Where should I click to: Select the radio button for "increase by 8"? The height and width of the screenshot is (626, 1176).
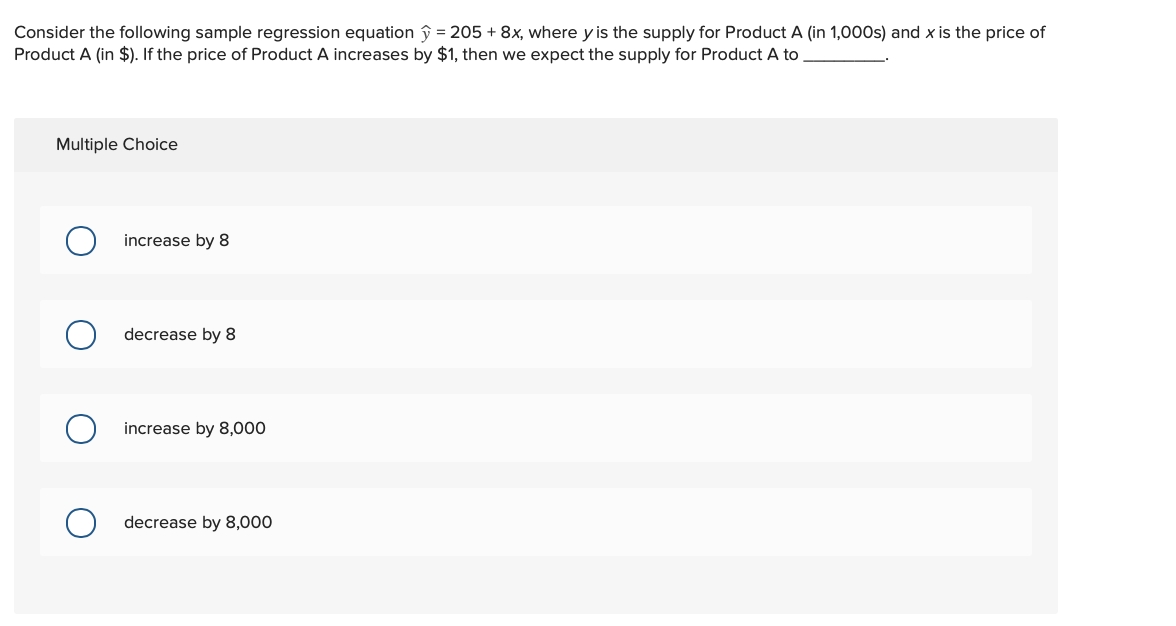click(x=81, y=240)
